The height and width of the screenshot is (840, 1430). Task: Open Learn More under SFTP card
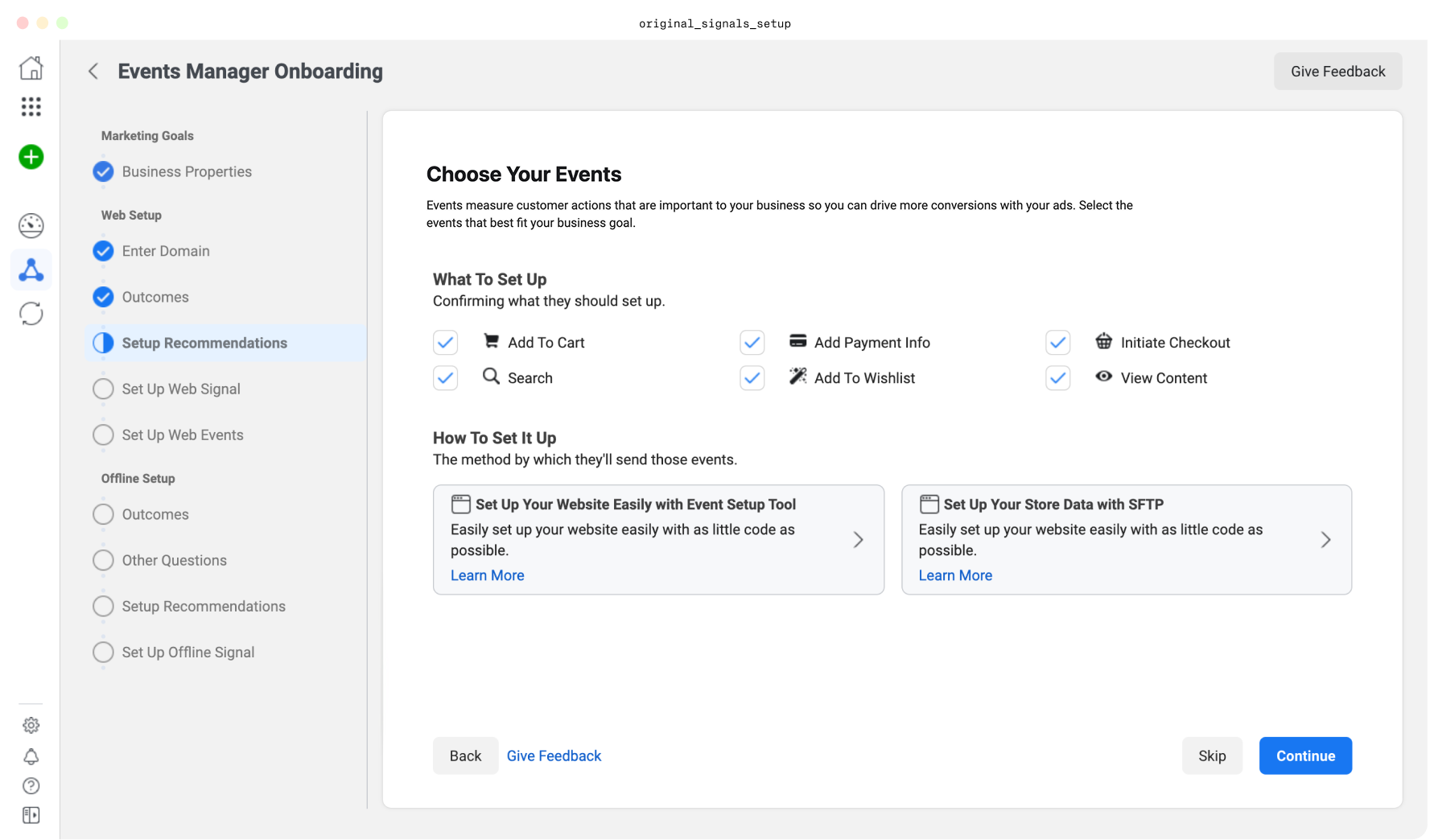[x=955, y=575]
